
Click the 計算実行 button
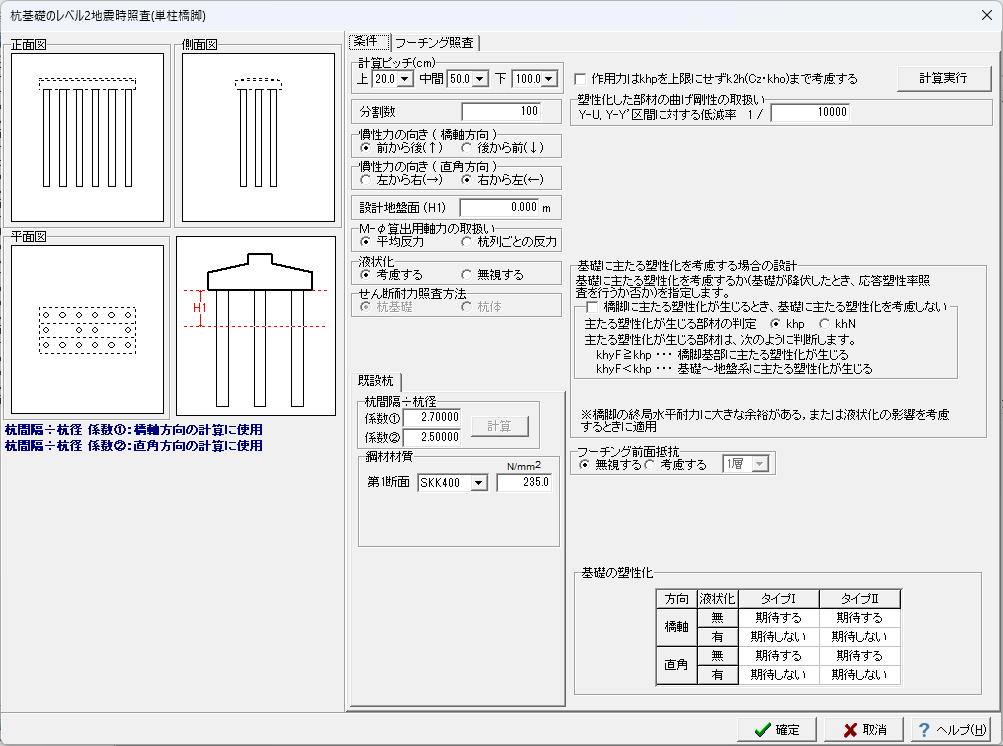coord(944,79)
